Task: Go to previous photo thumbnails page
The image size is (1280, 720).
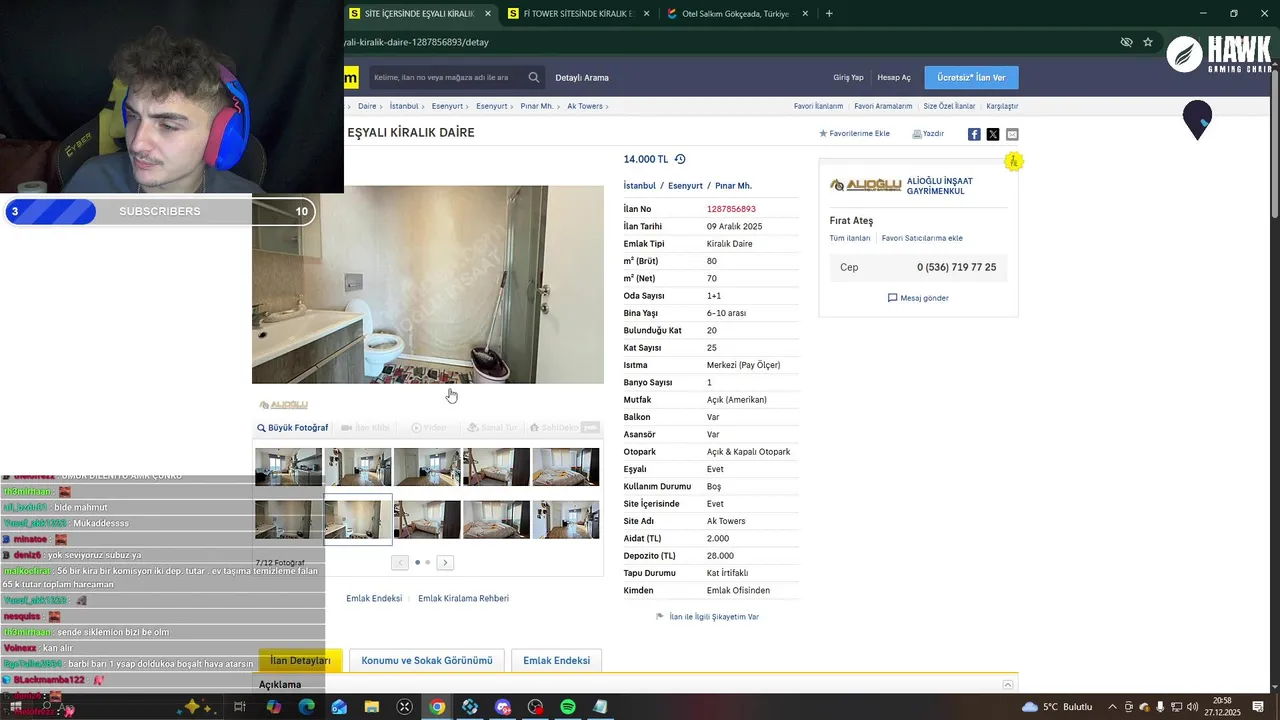Action: point(400,562)
